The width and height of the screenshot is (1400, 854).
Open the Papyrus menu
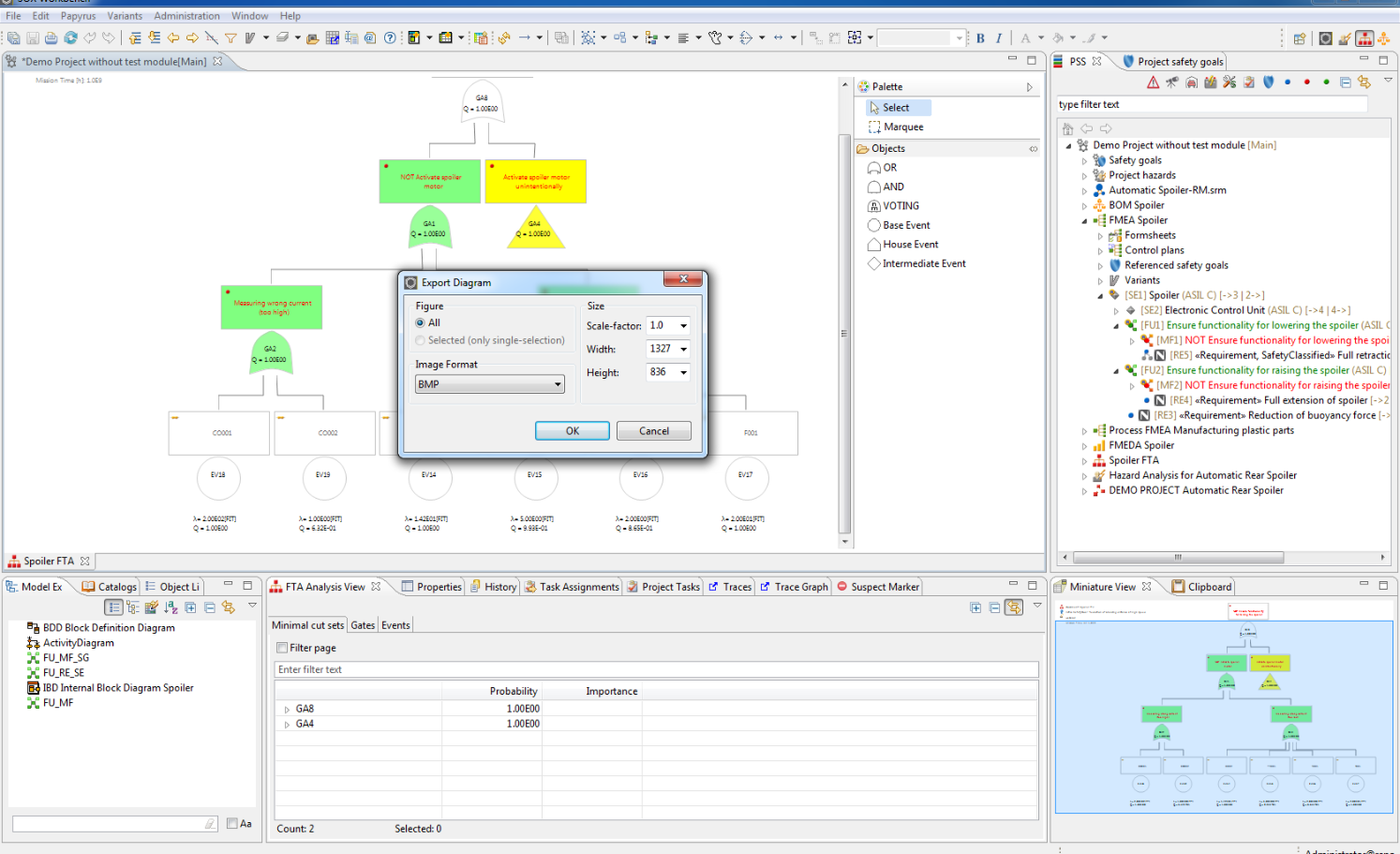click(78, 16)
